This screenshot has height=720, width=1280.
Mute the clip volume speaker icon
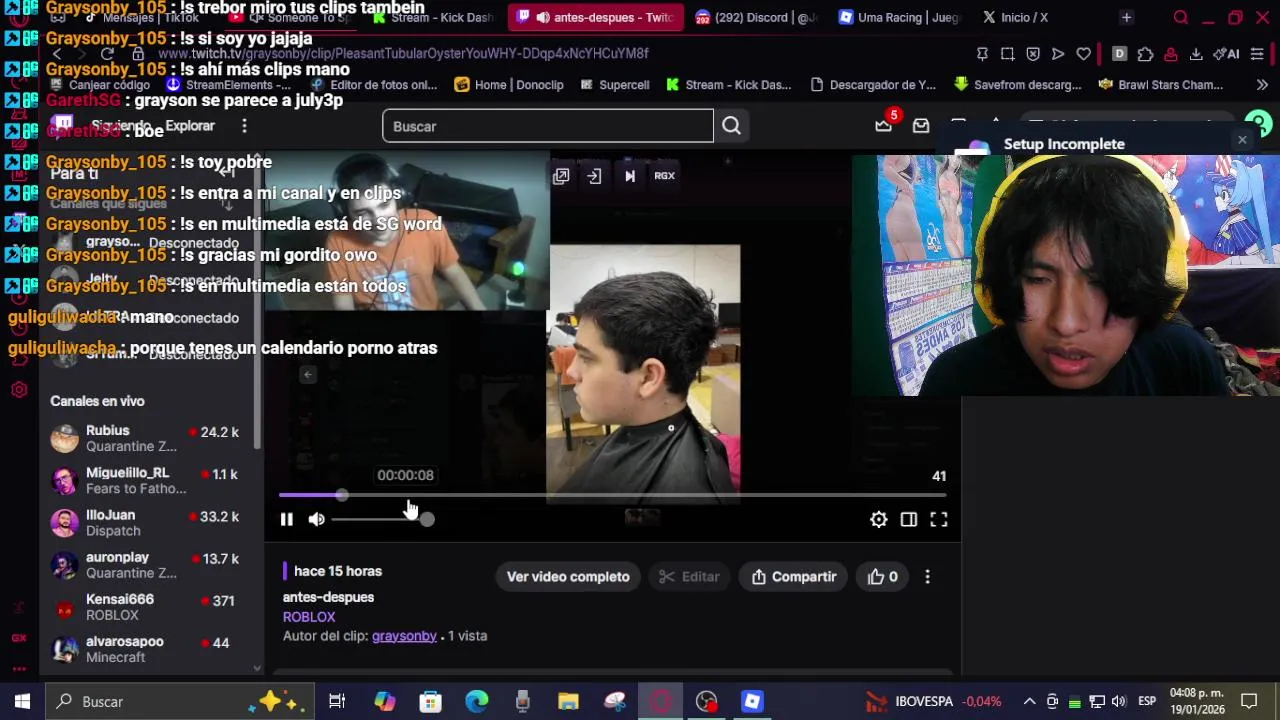tap(316, 519)
